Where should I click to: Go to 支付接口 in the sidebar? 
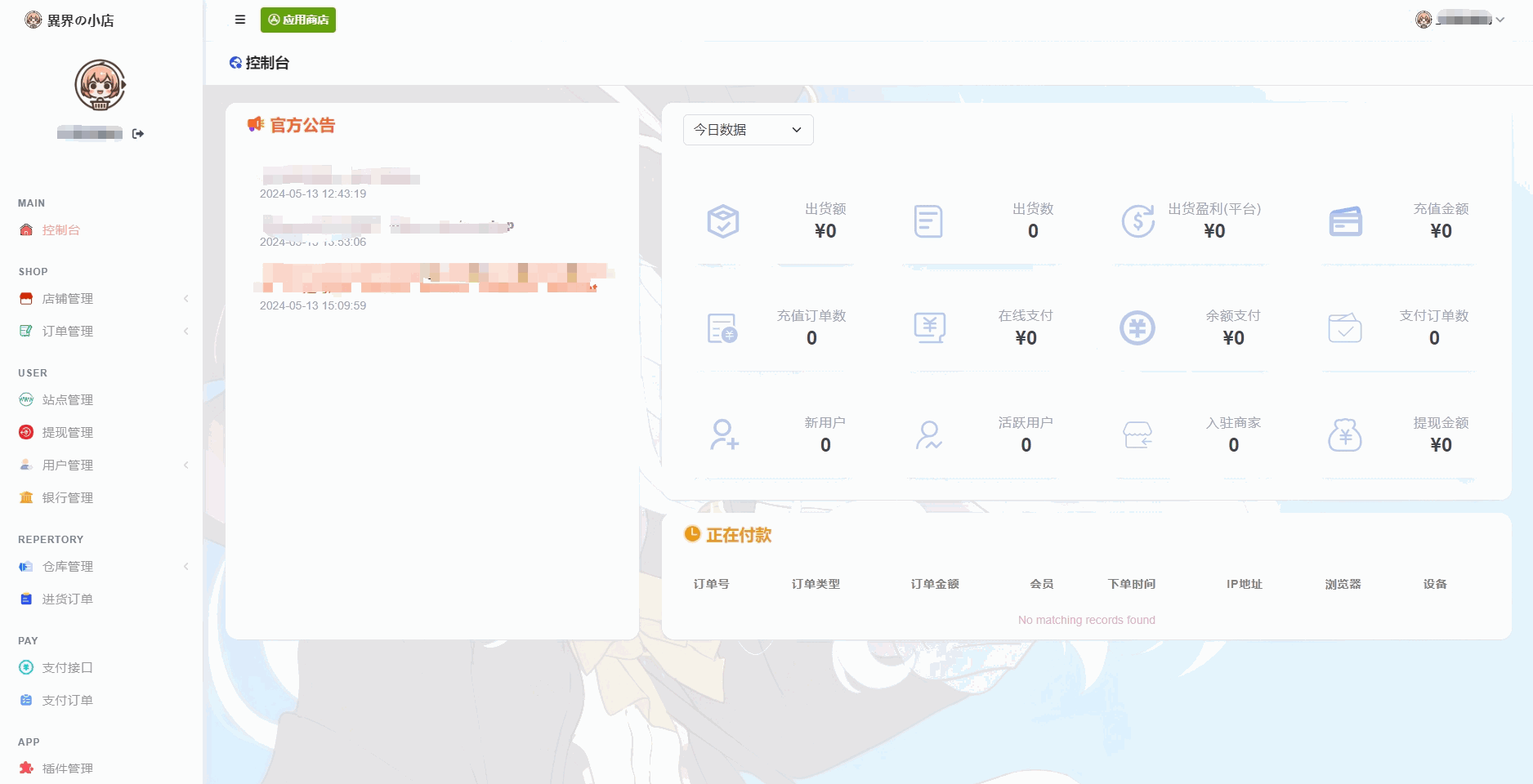pos(68,668)
